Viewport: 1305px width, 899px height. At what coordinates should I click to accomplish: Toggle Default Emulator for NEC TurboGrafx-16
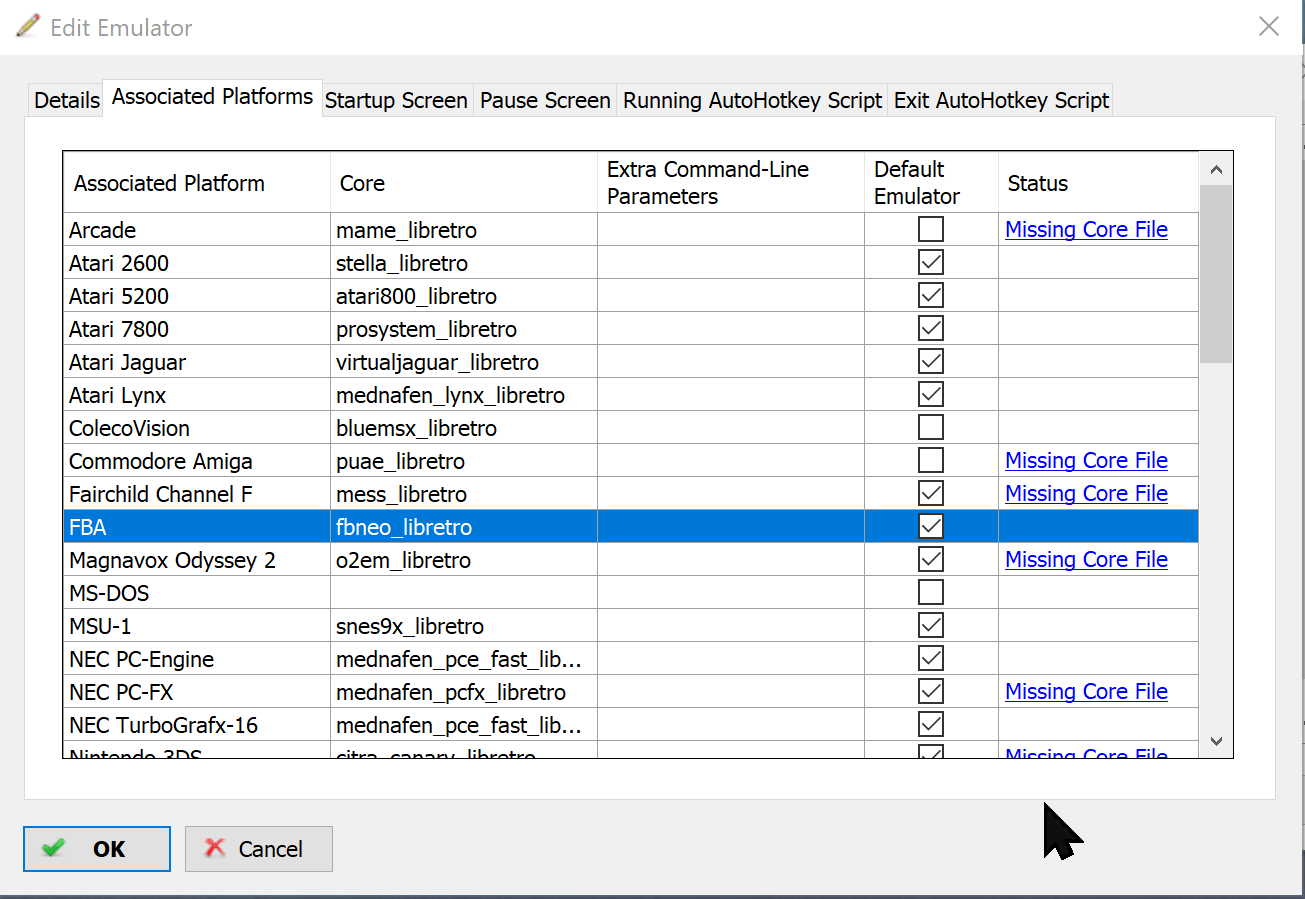(x=931, y=724)
